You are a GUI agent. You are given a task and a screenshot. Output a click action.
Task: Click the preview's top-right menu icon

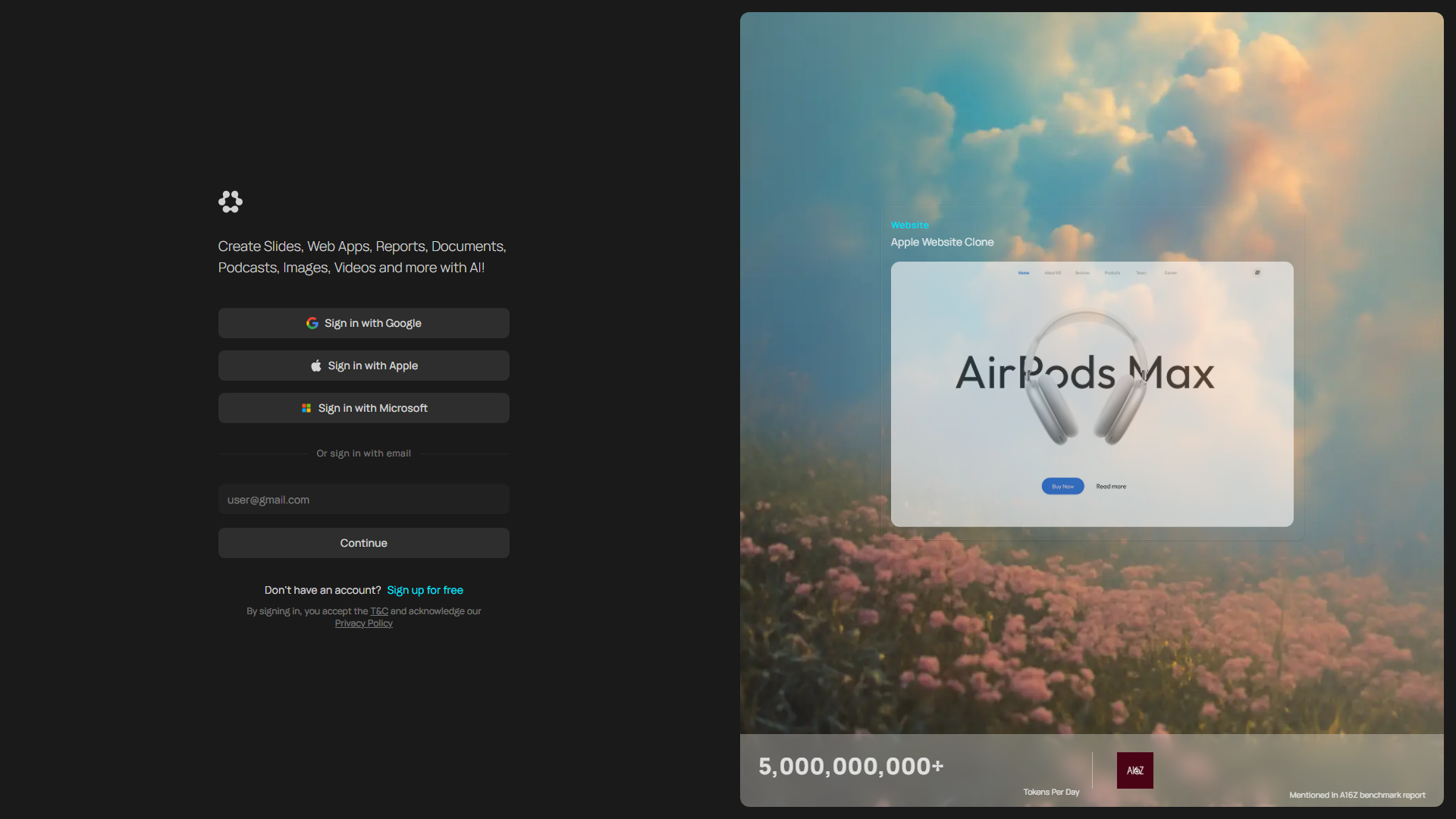tap(1257, 272)
